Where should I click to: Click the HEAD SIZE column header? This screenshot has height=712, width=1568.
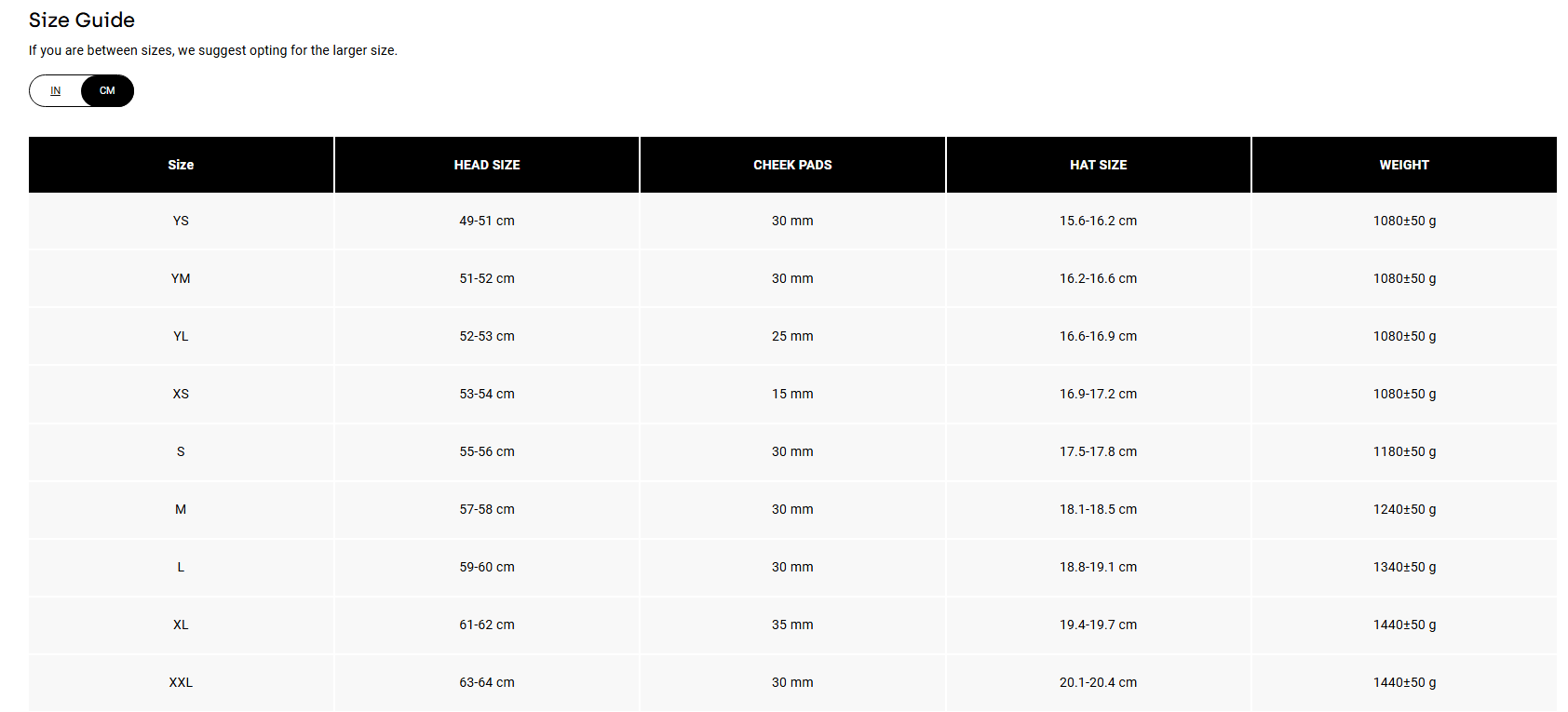[x=486, y=165]
